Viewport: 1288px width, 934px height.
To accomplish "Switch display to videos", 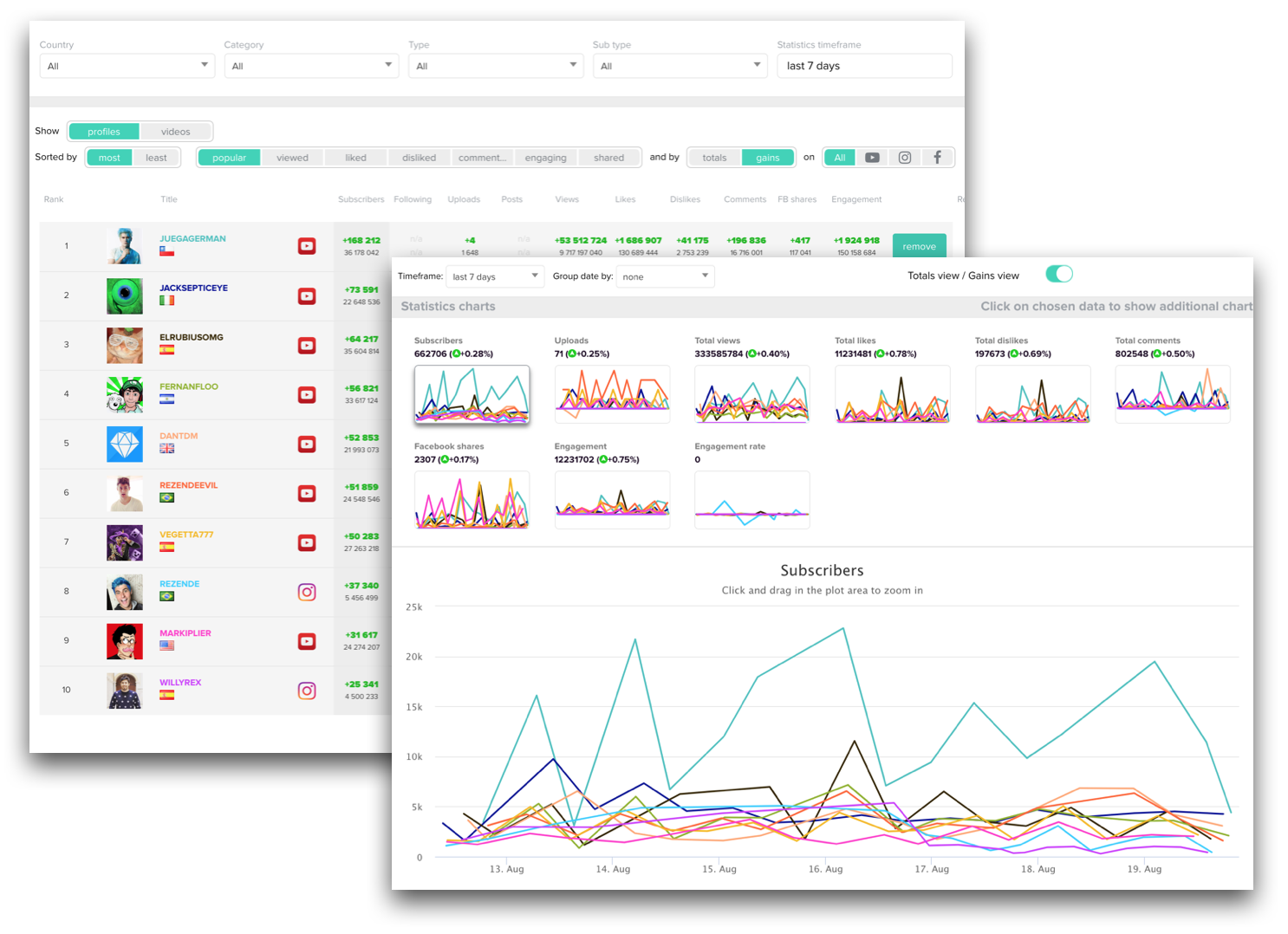I will click(175, 132).
